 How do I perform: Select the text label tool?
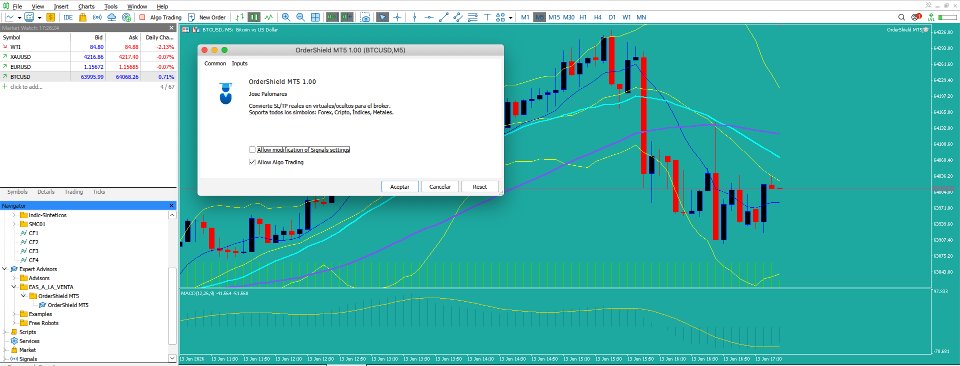487,17
